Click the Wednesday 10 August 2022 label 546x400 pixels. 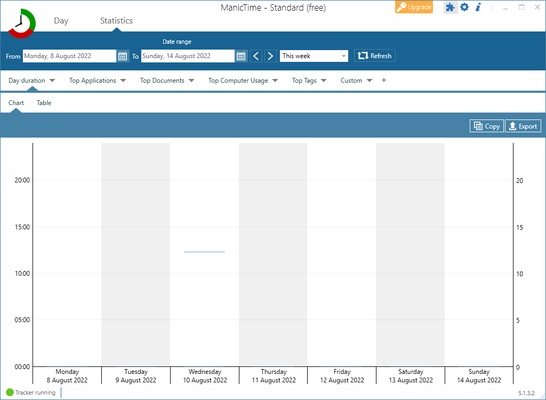(205, 376)
